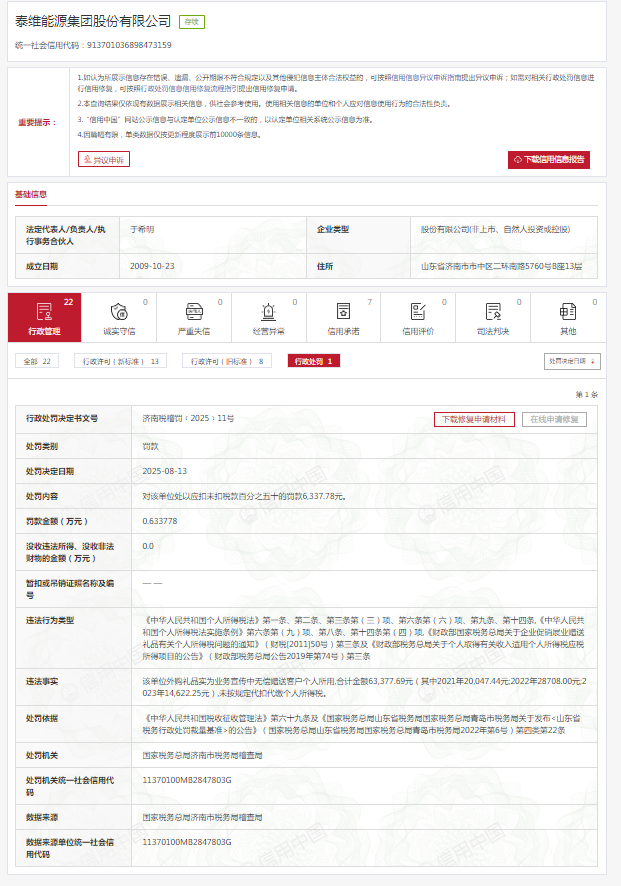
Task: Open the 信用承诺 category icon
Action: point(343,318)
